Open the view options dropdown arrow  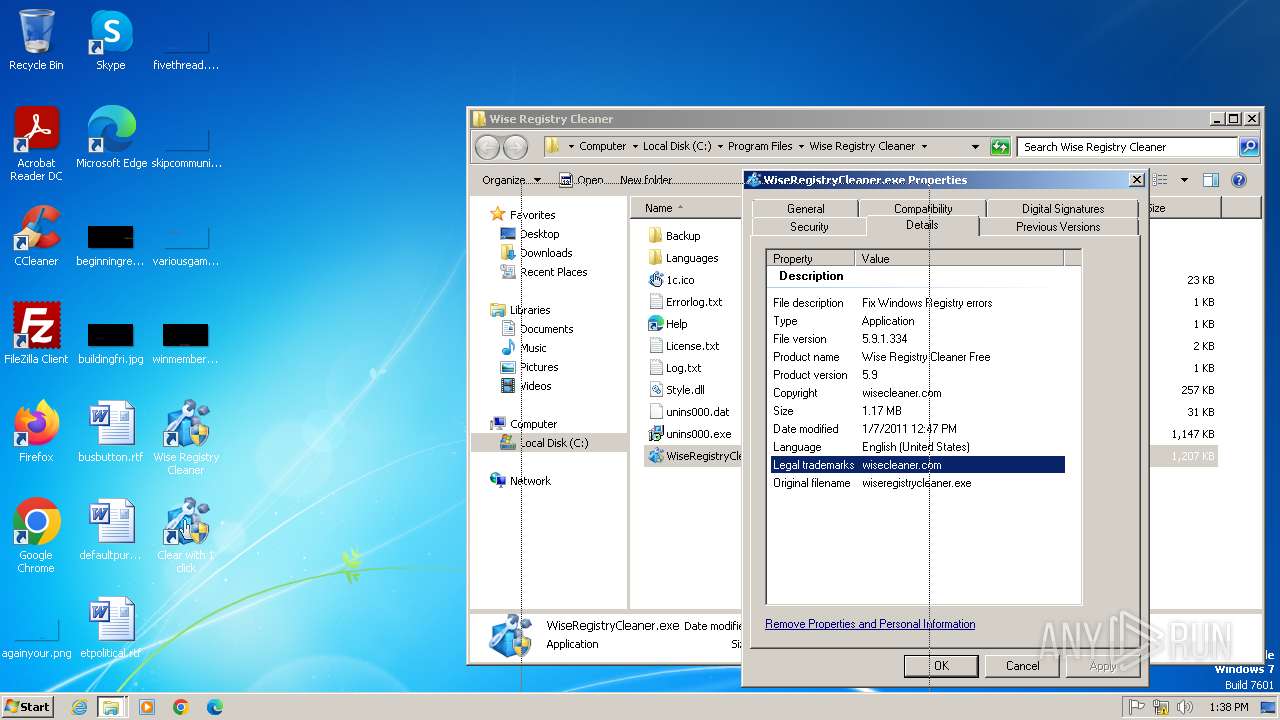point(1184,180)
